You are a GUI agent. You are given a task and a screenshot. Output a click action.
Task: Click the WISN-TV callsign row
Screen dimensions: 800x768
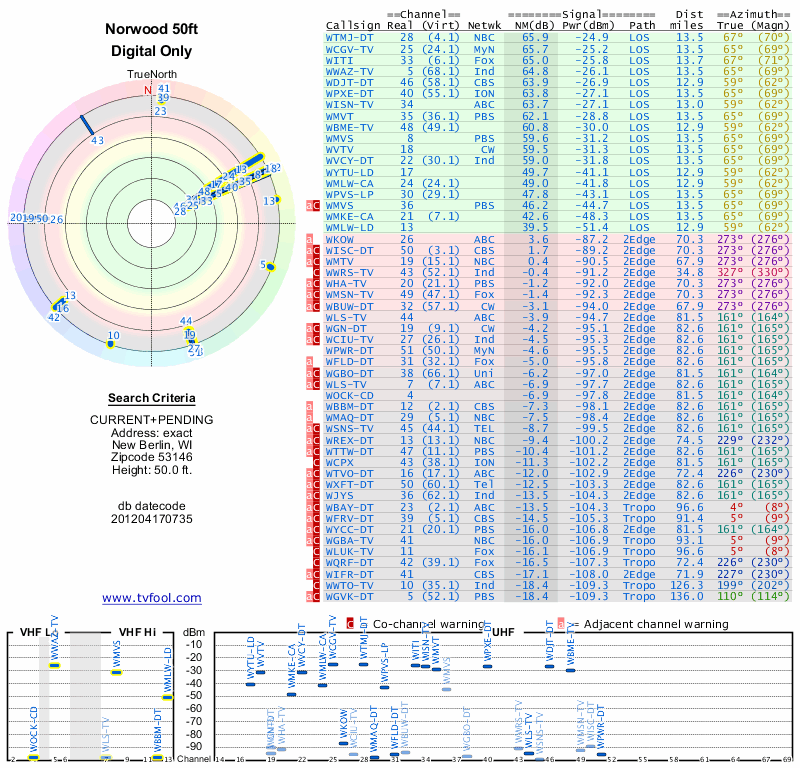(557, 105)
